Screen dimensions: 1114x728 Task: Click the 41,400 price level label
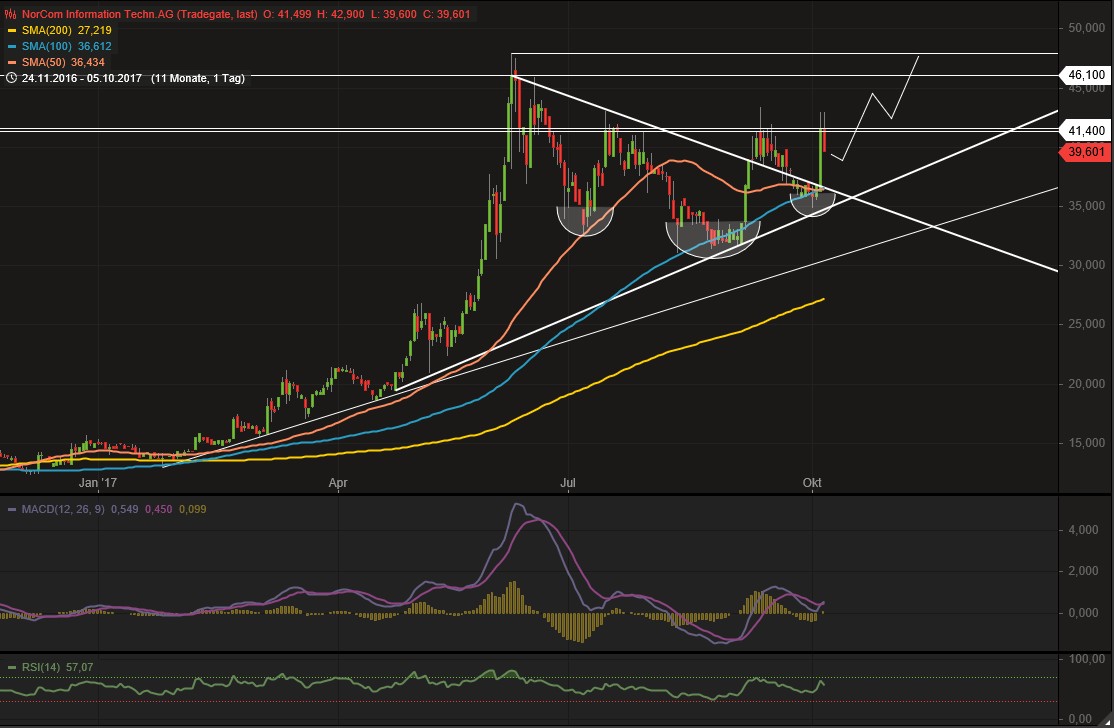click(x=1086, y=130)
